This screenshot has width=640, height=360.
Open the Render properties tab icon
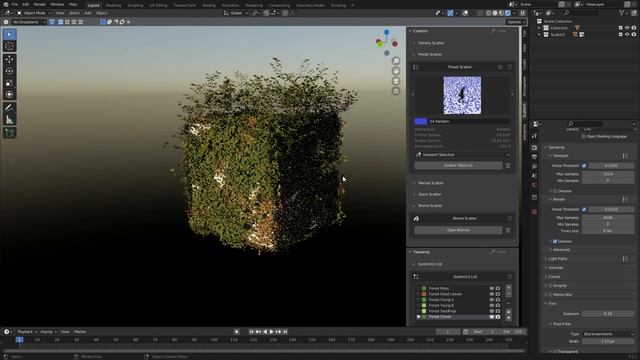point(535,148)
